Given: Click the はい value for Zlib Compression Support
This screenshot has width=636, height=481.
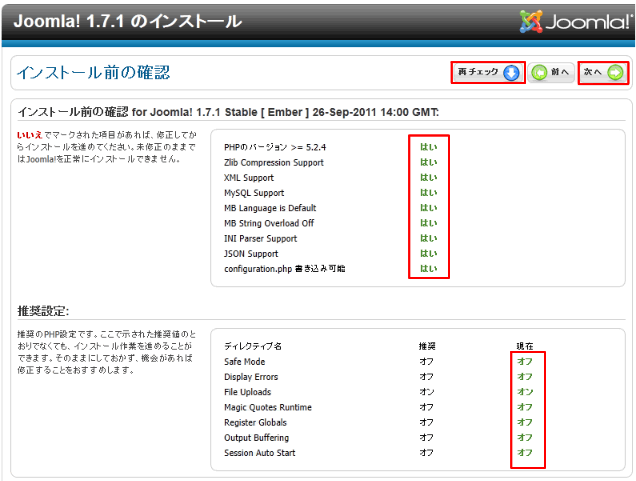Looking at the screenshot, I should coord(428,162).
